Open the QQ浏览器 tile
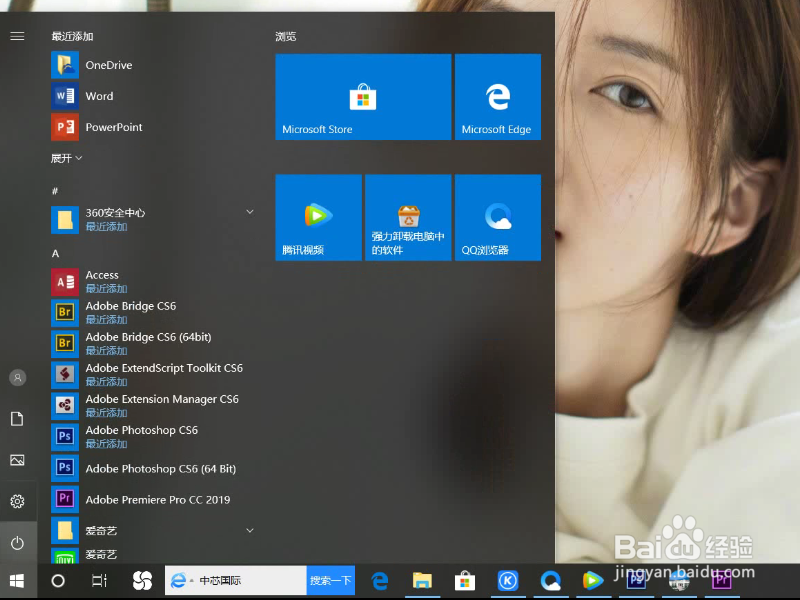Viewport: 800px width, 600px height. (498, 217)
